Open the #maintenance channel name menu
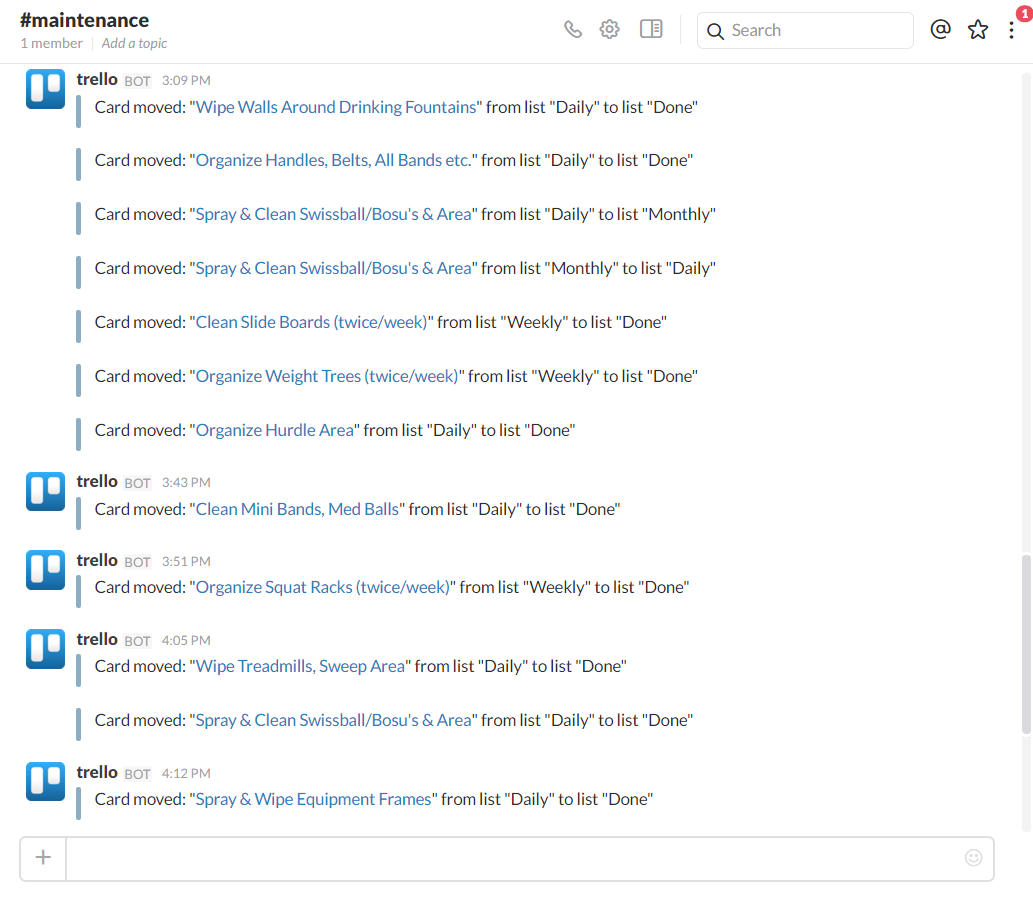Image resolution: width=1033 pixels, height=904 pixels. (x=84, y=19)
